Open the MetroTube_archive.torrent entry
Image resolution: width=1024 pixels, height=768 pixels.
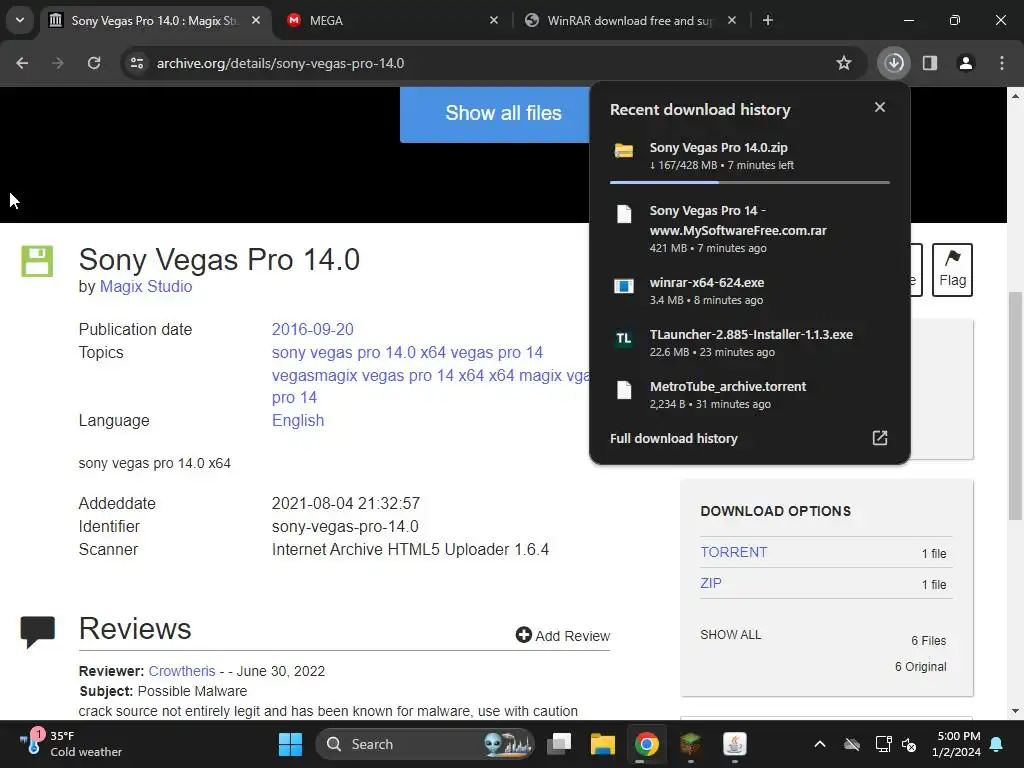click(x=750, y=394)
